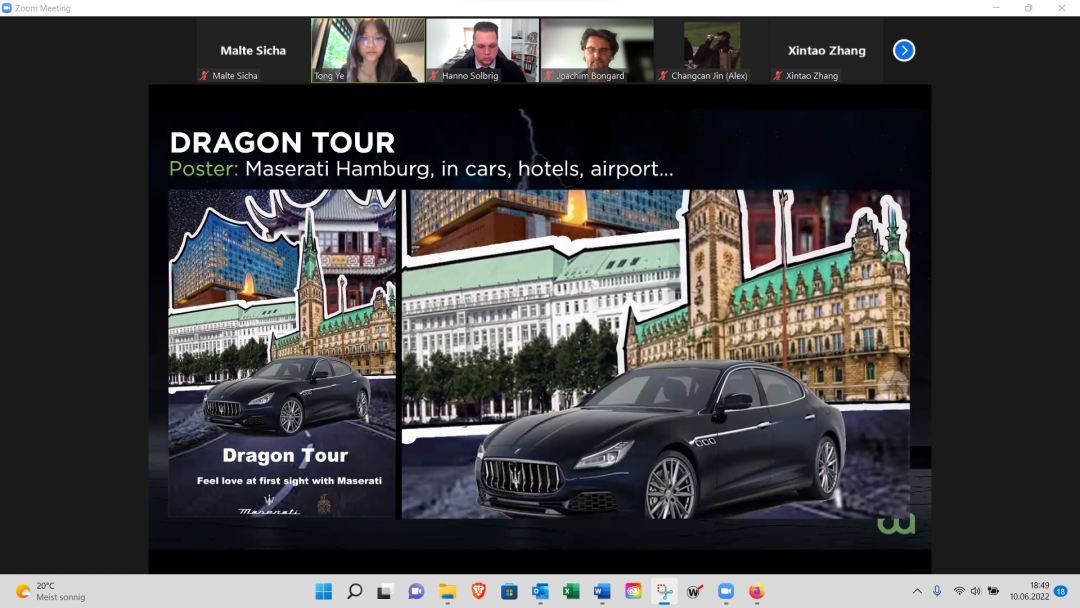Select Joachim Bongard's video tile
1080x608 pixels.
597,50
